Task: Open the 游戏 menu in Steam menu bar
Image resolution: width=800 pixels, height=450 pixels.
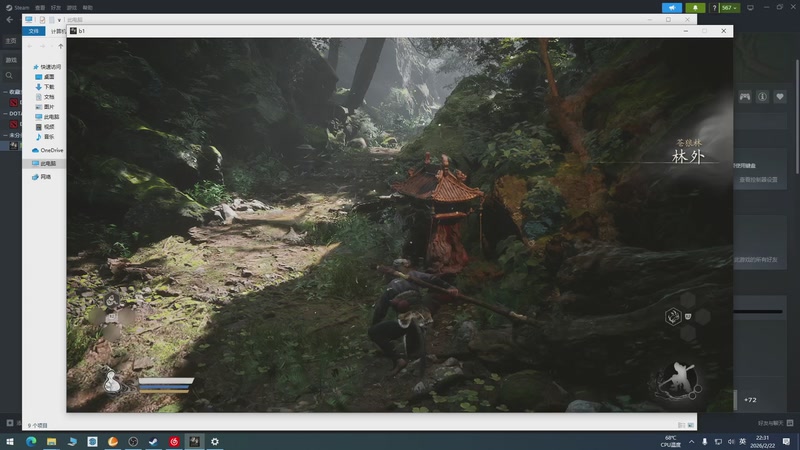Action: (x=72, y=8)
